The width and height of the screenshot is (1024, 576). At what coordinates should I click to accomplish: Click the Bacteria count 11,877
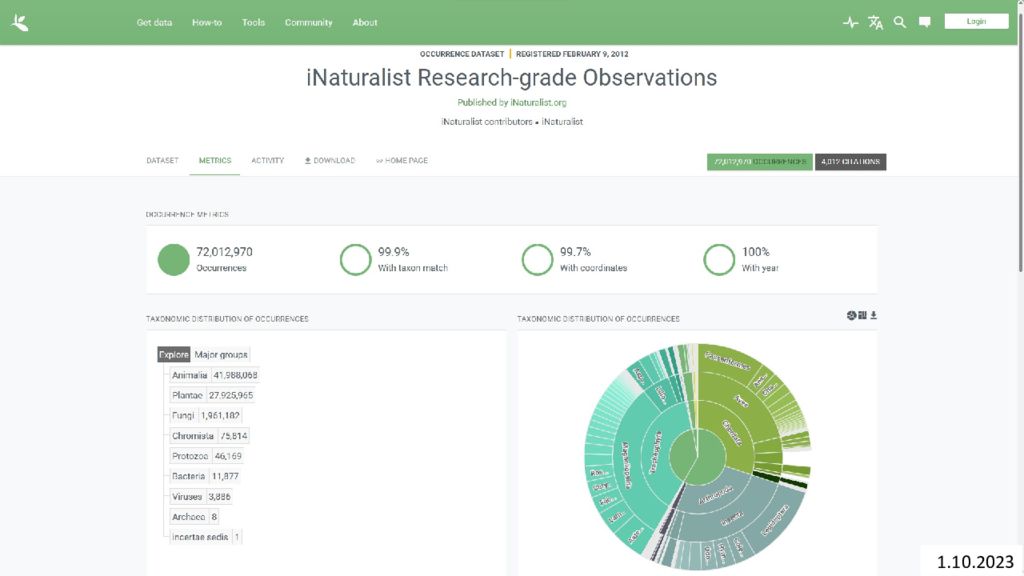click(x=225, y=476)
